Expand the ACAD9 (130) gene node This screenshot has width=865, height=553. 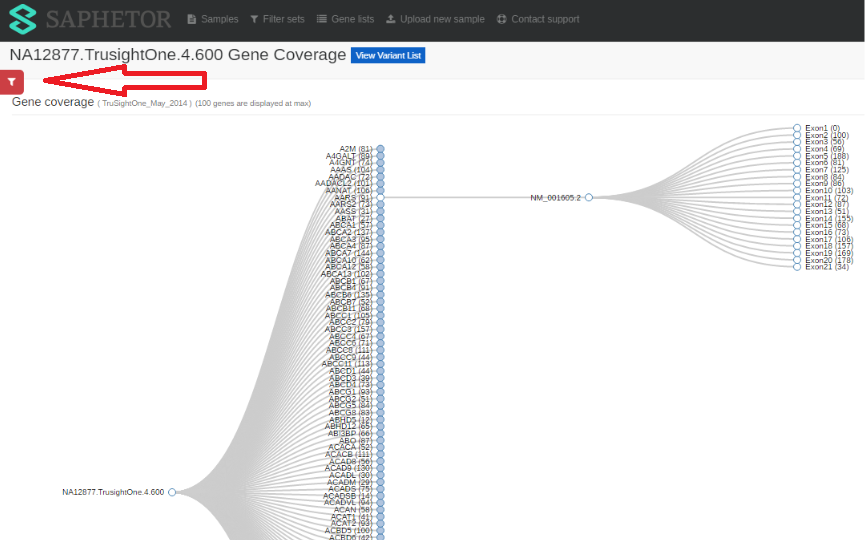pyautogui.click(x=380, y=468)
